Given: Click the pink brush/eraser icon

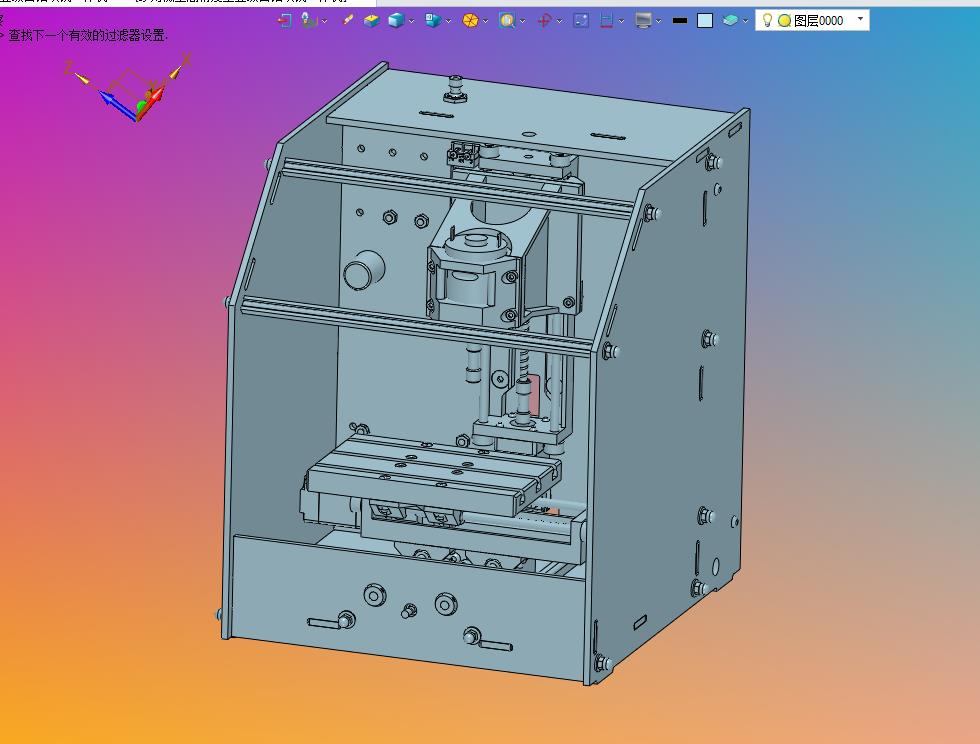Looking at the screenshot, I should click(x=348, y=21).
